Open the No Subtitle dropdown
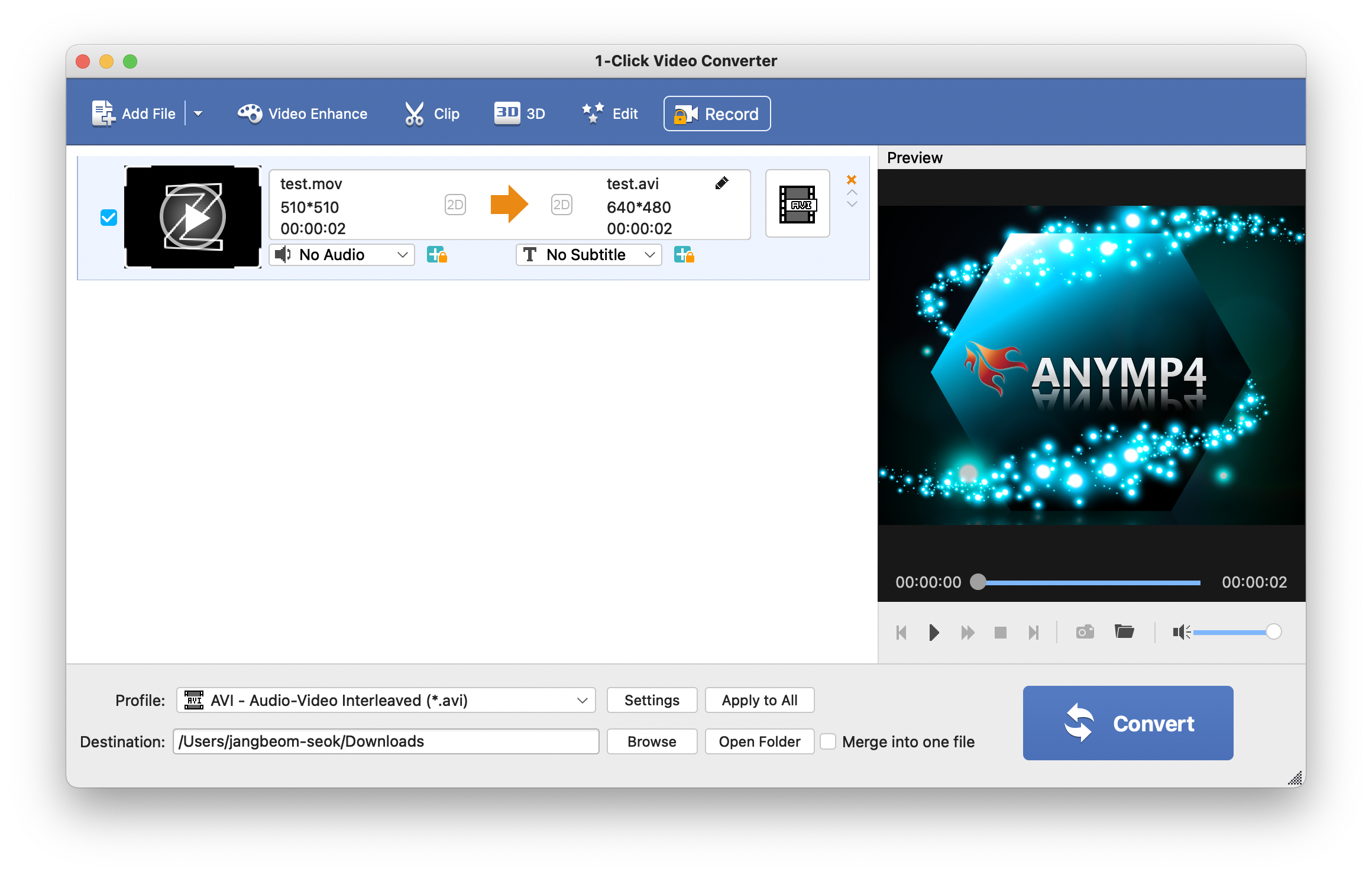 [589, 255]
